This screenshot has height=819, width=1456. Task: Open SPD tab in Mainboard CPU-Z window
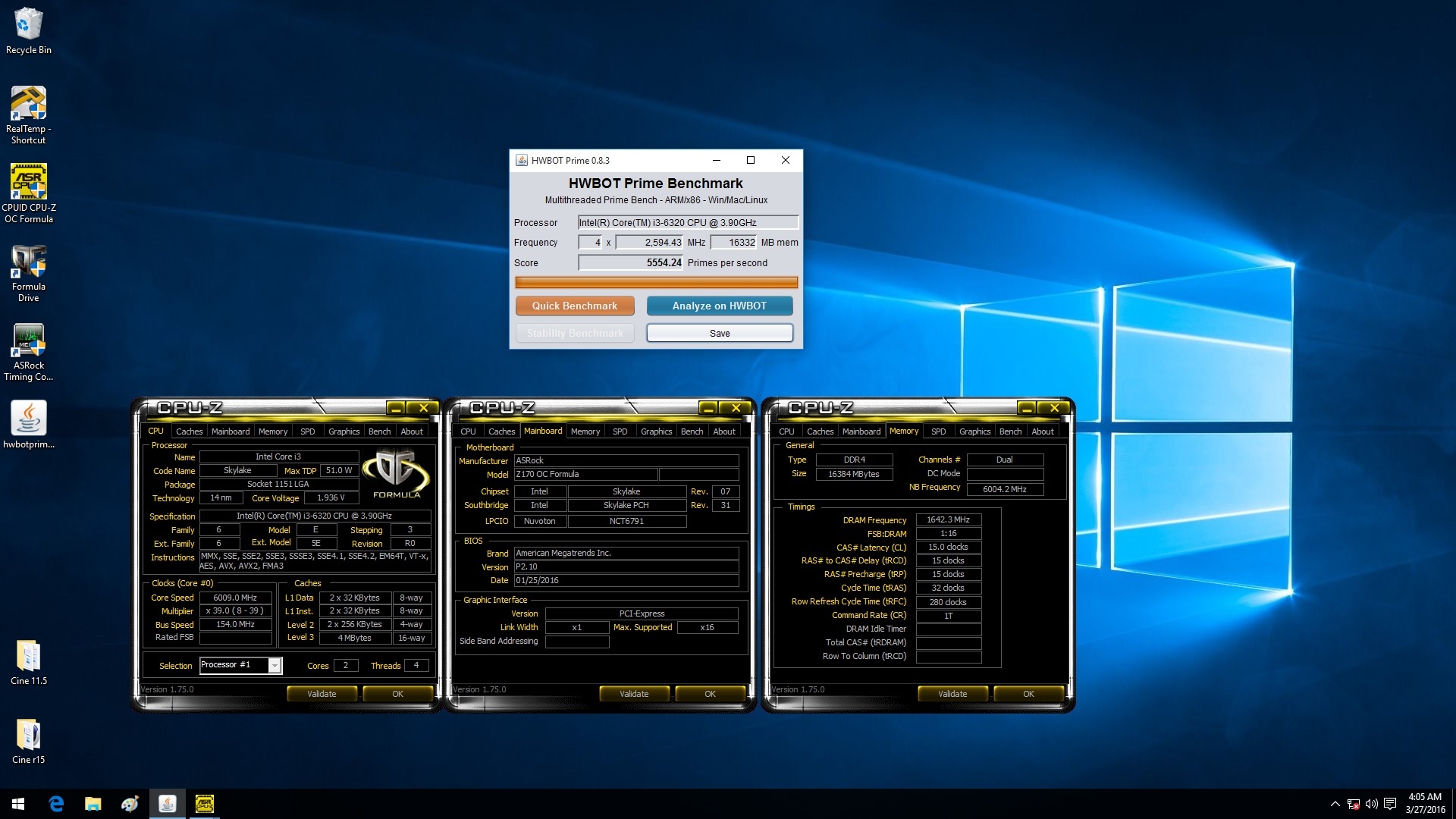pyautogui.click(x=620, y=431)
